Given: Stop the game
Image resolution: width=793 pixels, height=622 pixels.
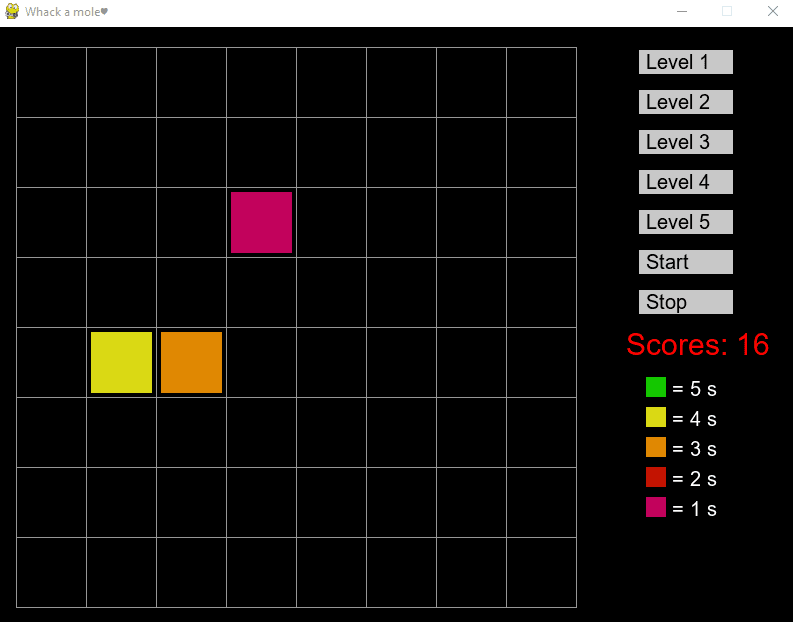Looking at the screenshot, I should pos(685,302).
